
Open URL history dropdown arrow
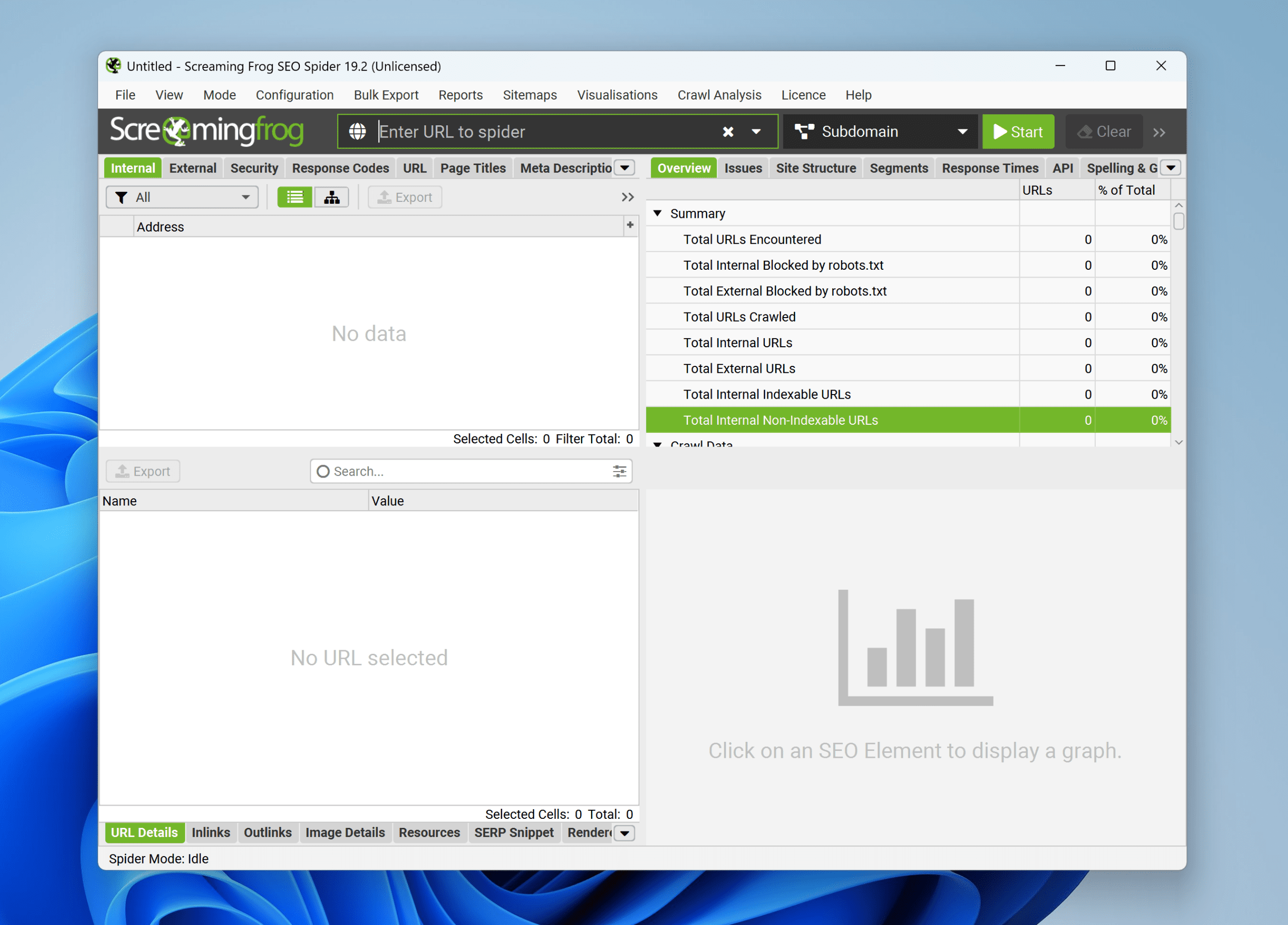(x=756, y=132)
